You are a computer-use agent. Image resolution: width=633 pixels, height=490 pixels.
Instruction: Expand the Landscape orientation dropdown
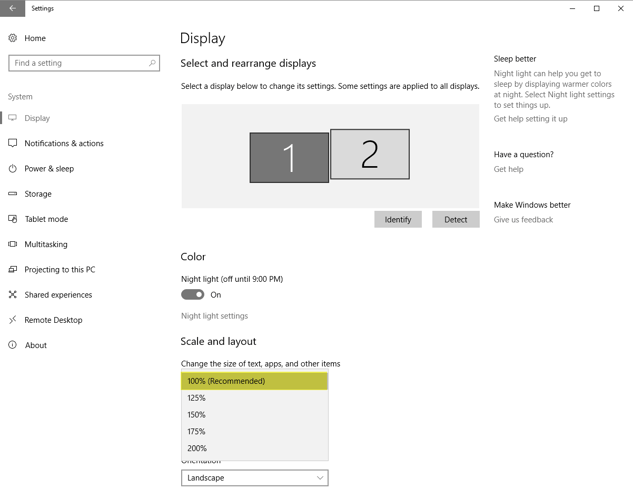tap(254, 478)
